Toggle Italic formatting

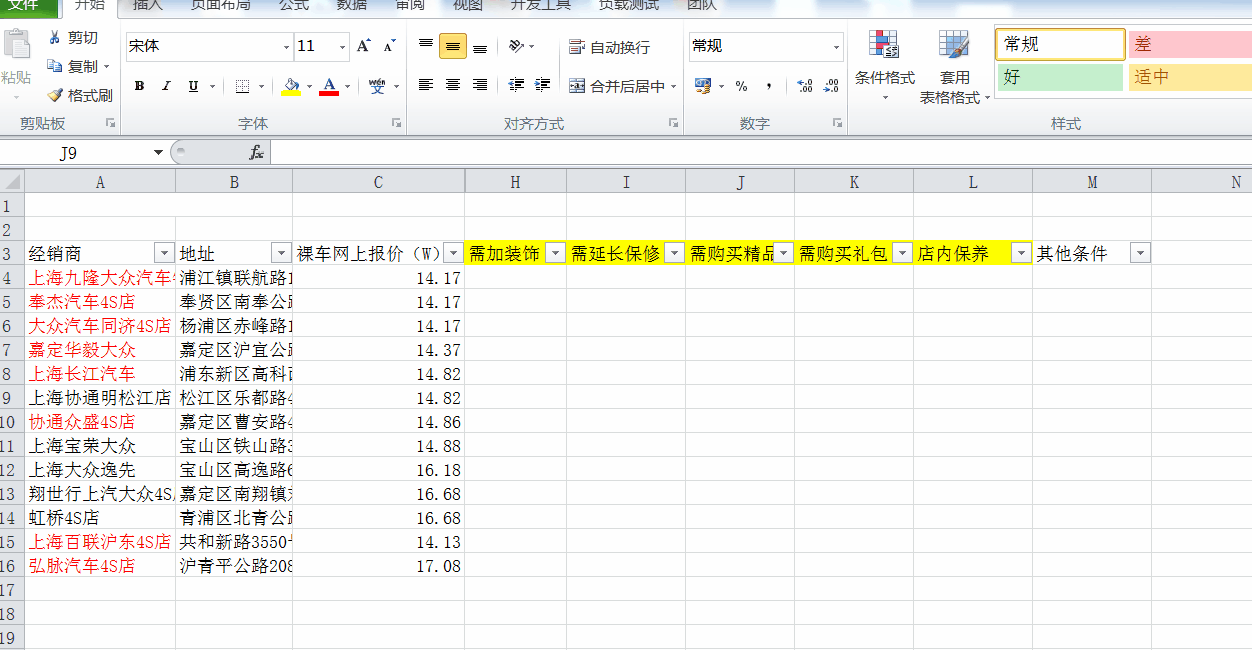click(166, 87)
